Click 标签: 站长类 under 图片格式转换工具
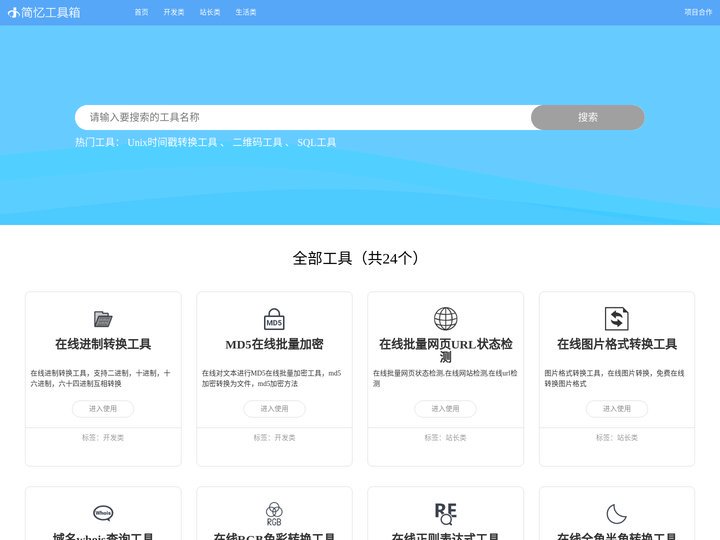 click(617, 438)
